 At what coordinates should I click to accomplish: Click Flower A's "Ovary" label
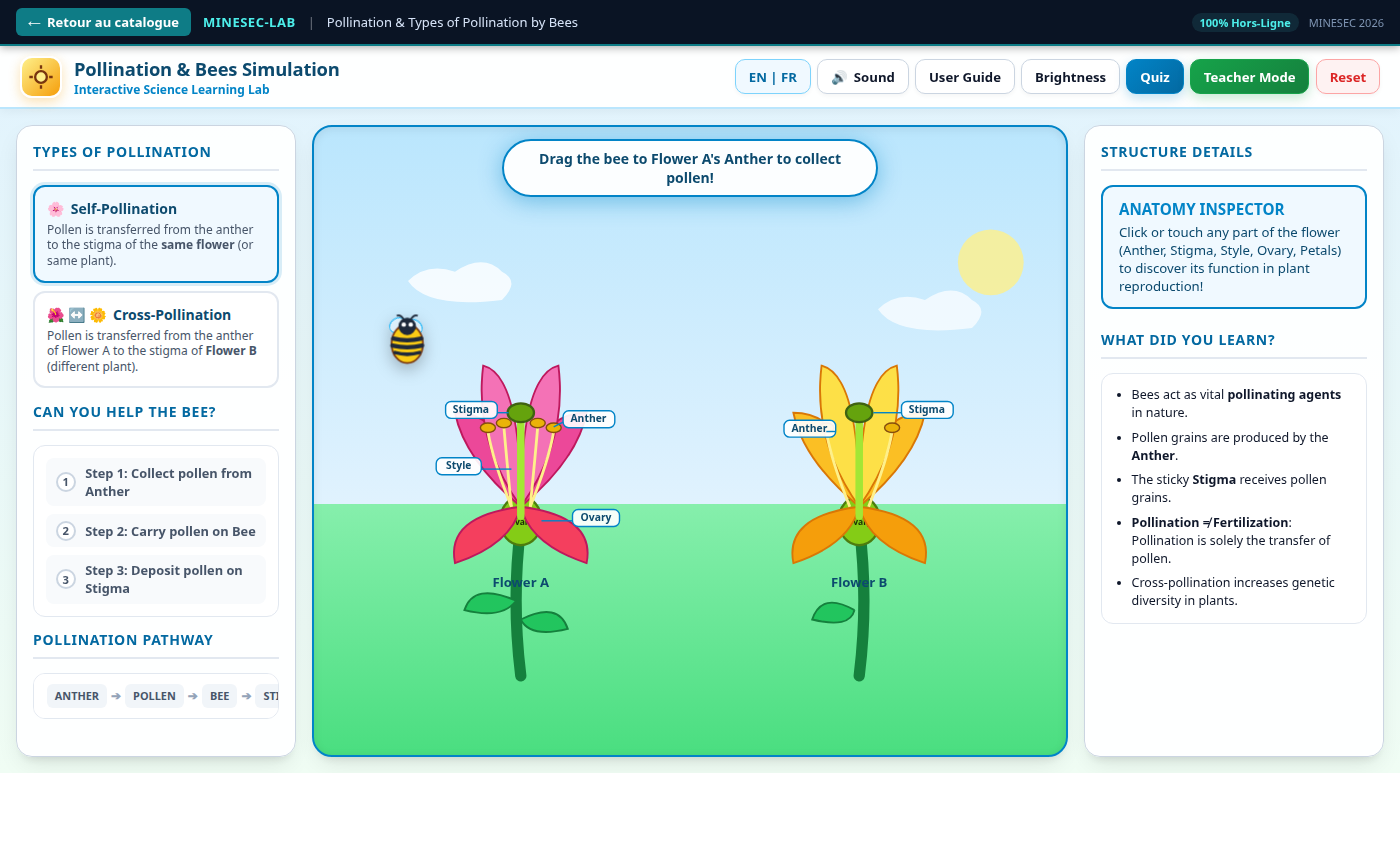click(596, 518)
